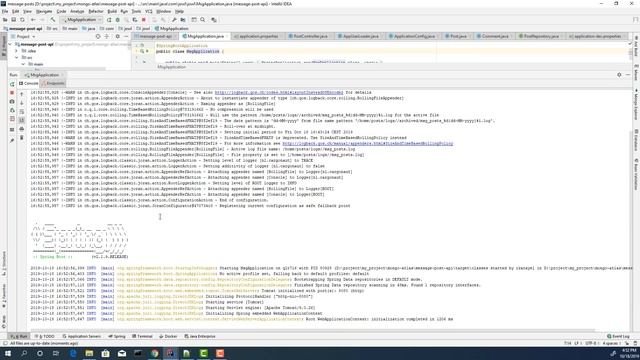Click the java breadcrumb in navigation bar
This screenshot has height=360, width=640.
(89, 29)
